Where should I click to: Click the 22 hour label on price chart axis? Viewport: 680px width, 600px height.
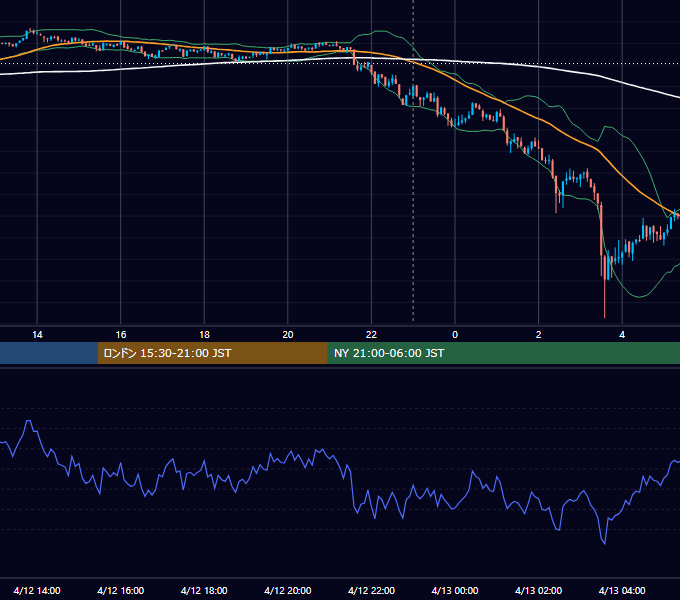371,335
